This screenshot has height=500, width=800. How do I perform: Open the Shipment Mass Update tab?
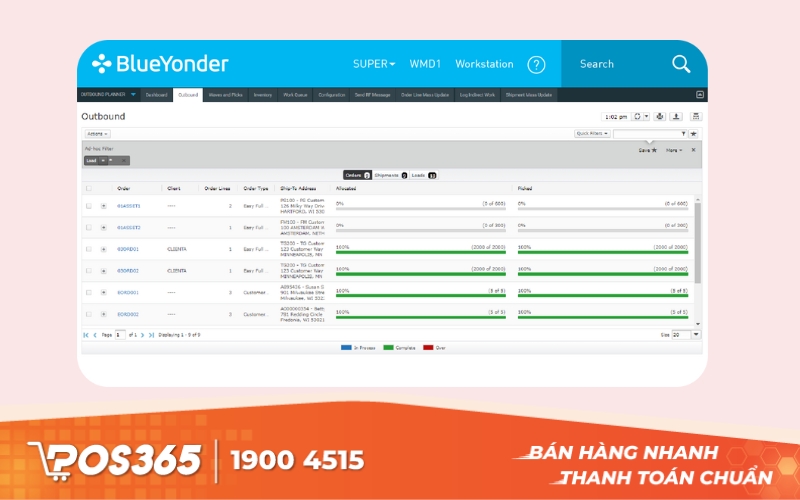[529, 95]
